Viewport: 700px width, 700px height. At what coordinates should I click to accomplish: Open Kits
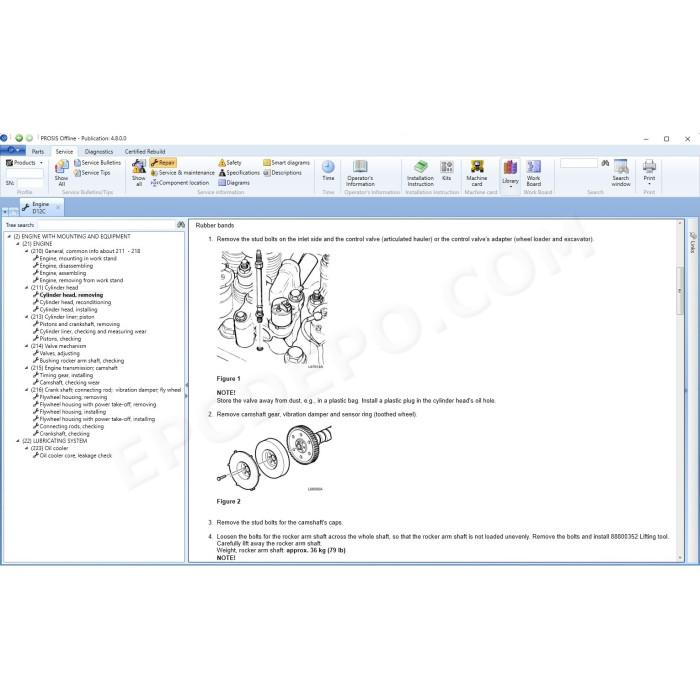pos(446,170)
